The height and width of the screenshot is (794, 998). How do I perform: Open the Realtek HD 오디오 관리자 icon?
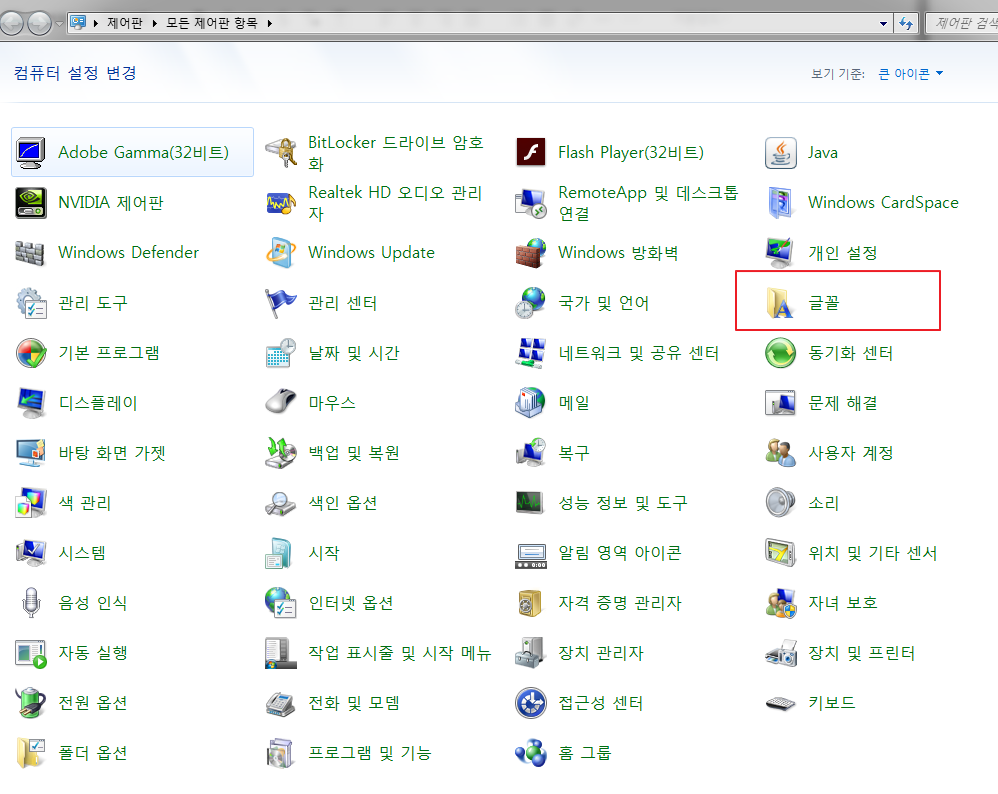pyautogui.click(x=281, y=202)
